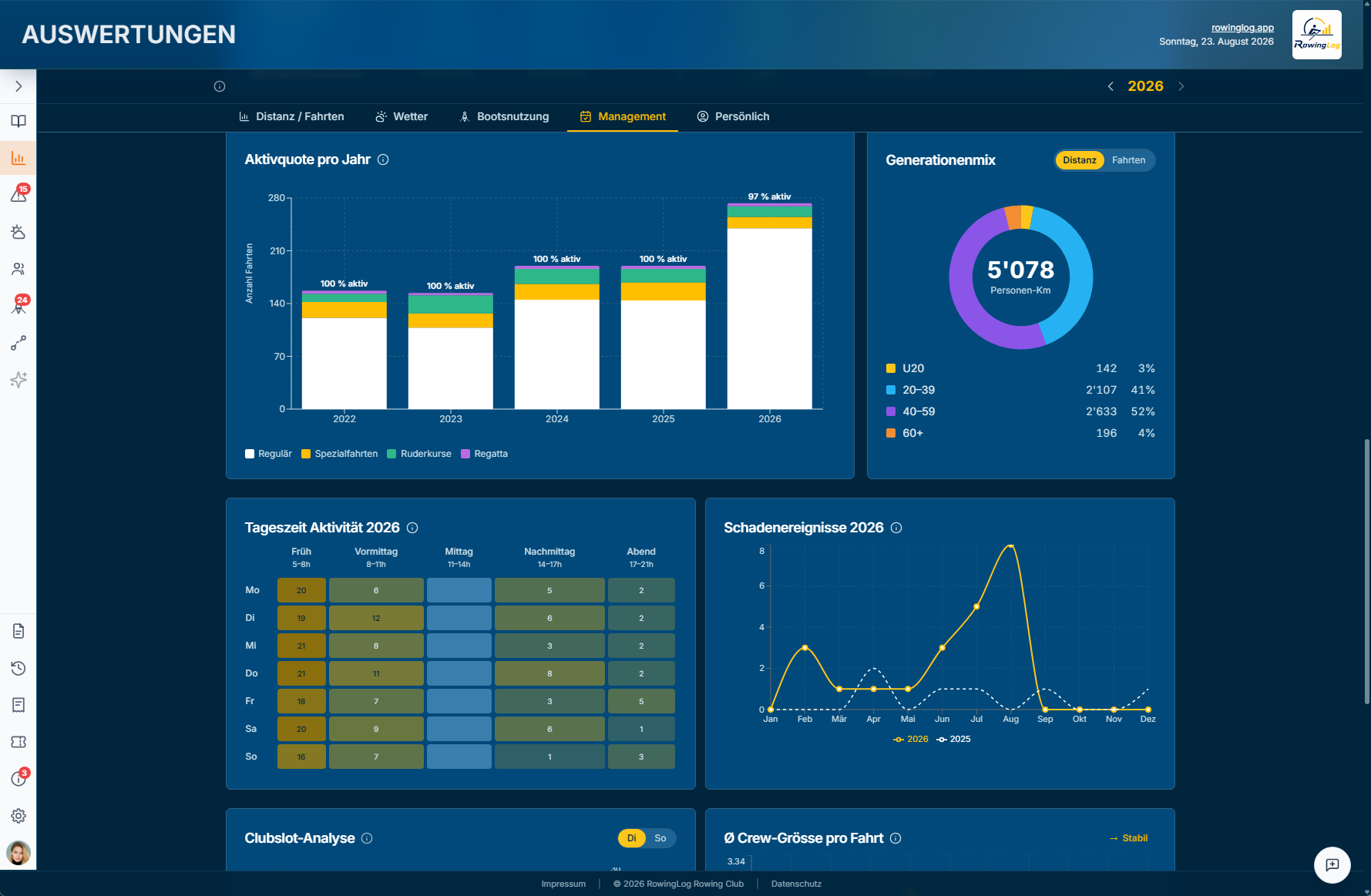The height and width of the screenshot is (896, 1371).
Task: Show info for Aktivquote pro Jahr
Action: point(383,159)
